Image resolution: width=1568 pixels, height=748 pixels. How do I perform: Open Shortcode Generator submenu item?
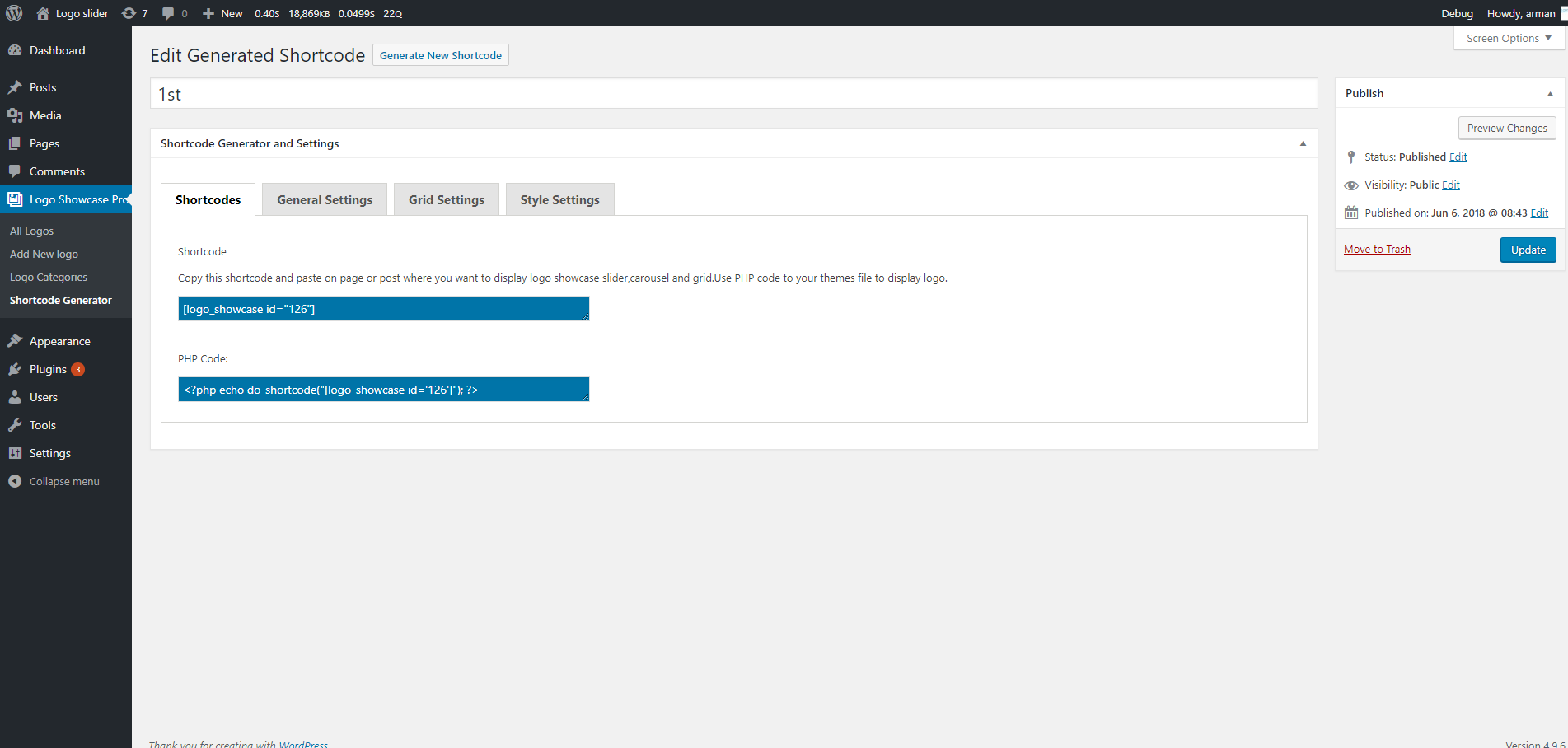click(60, 301)
